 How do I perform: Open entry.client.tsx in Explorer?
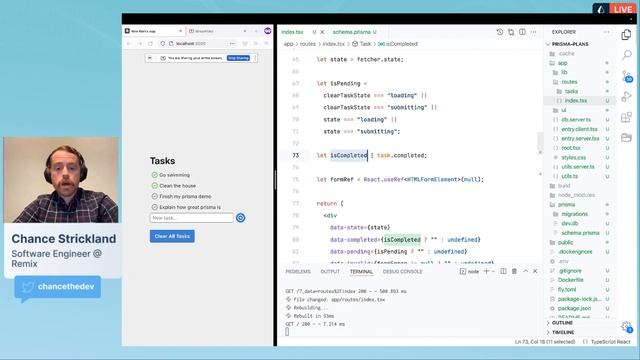(579, 129)
